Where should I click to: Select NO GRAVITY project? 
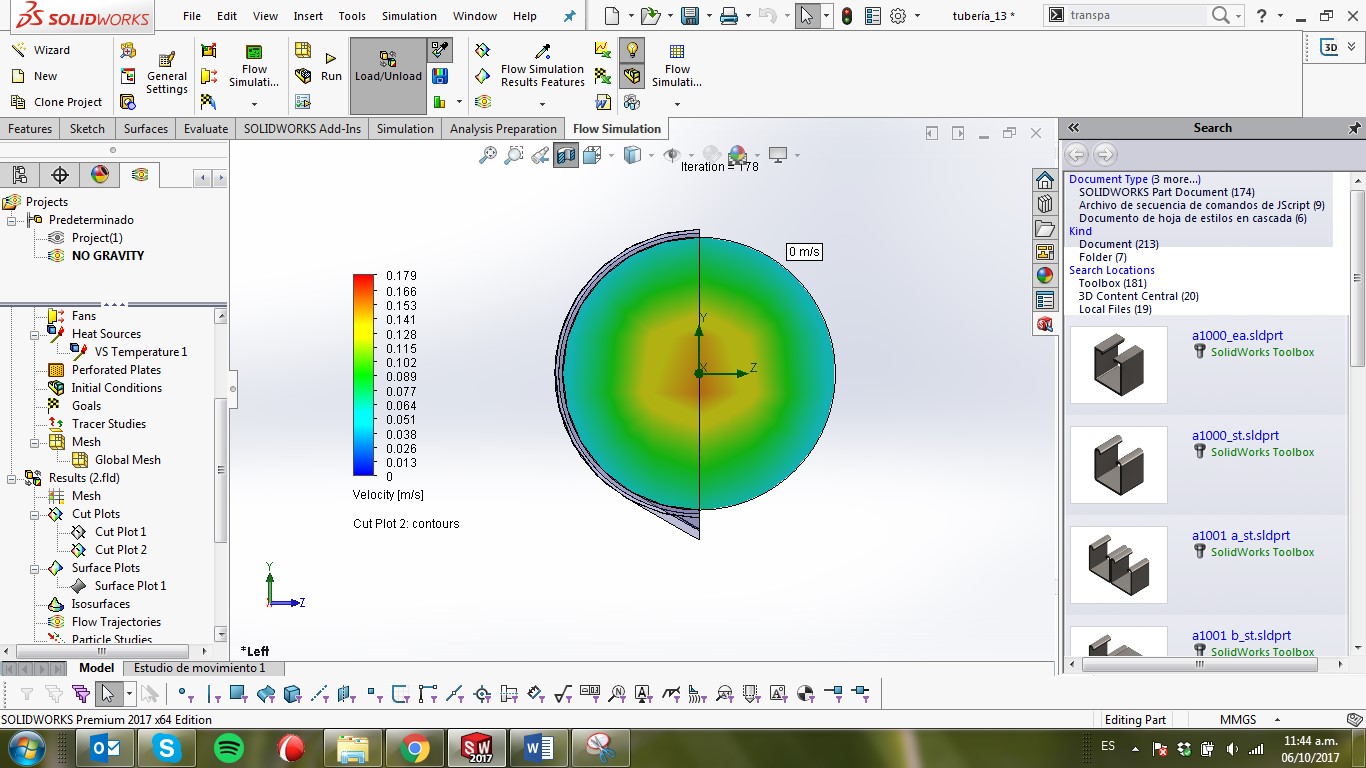pos(107,256)
